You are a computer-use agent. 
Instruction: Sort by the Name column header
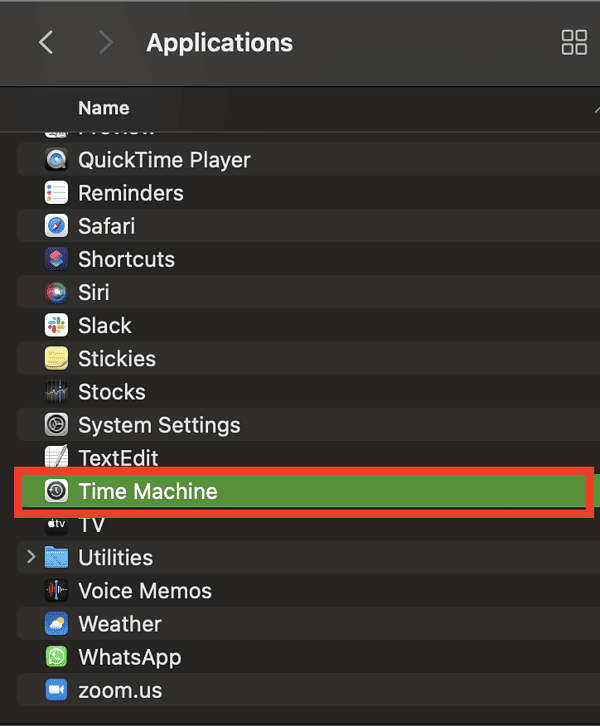104,108
